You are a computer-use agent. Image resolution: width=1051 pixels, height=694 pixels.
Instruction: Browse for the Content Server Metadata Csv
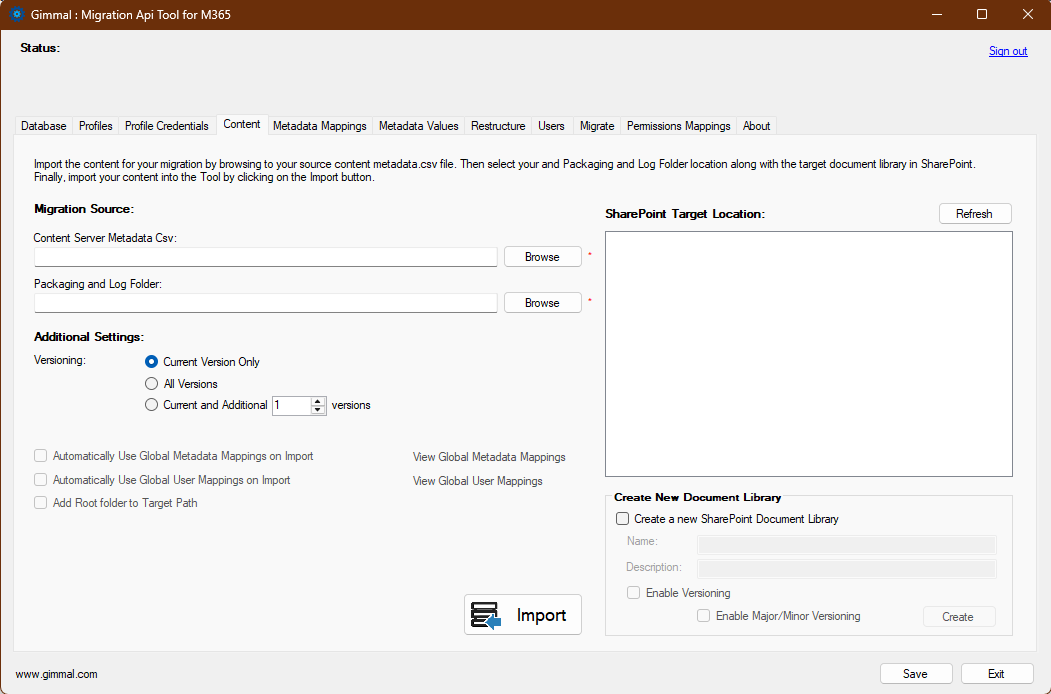542,256
